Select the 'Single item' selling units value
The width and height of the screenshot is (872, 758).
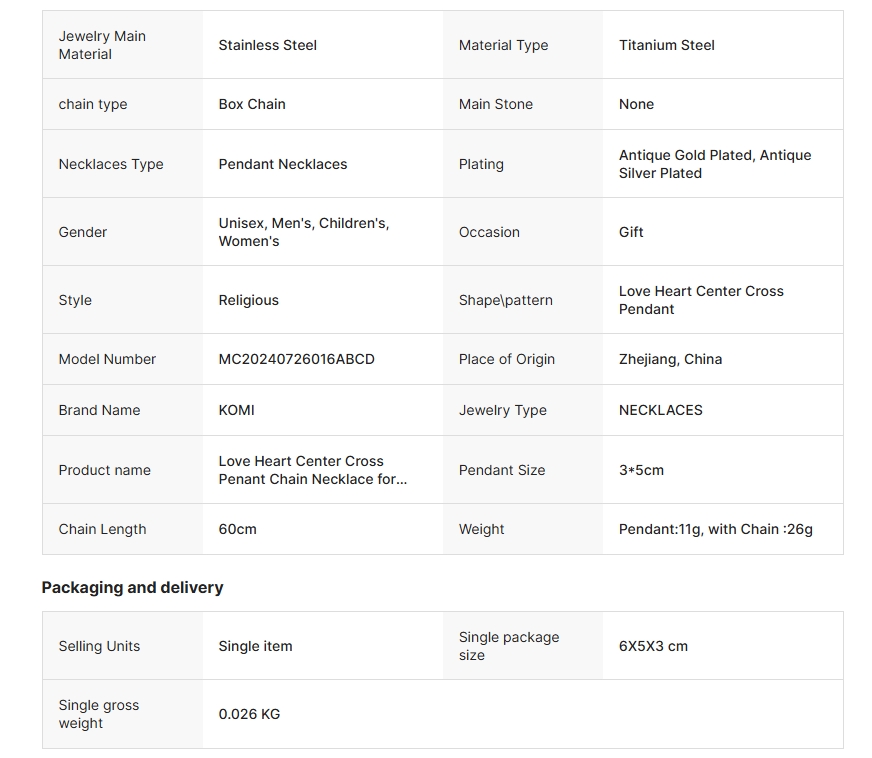(255, 646)
